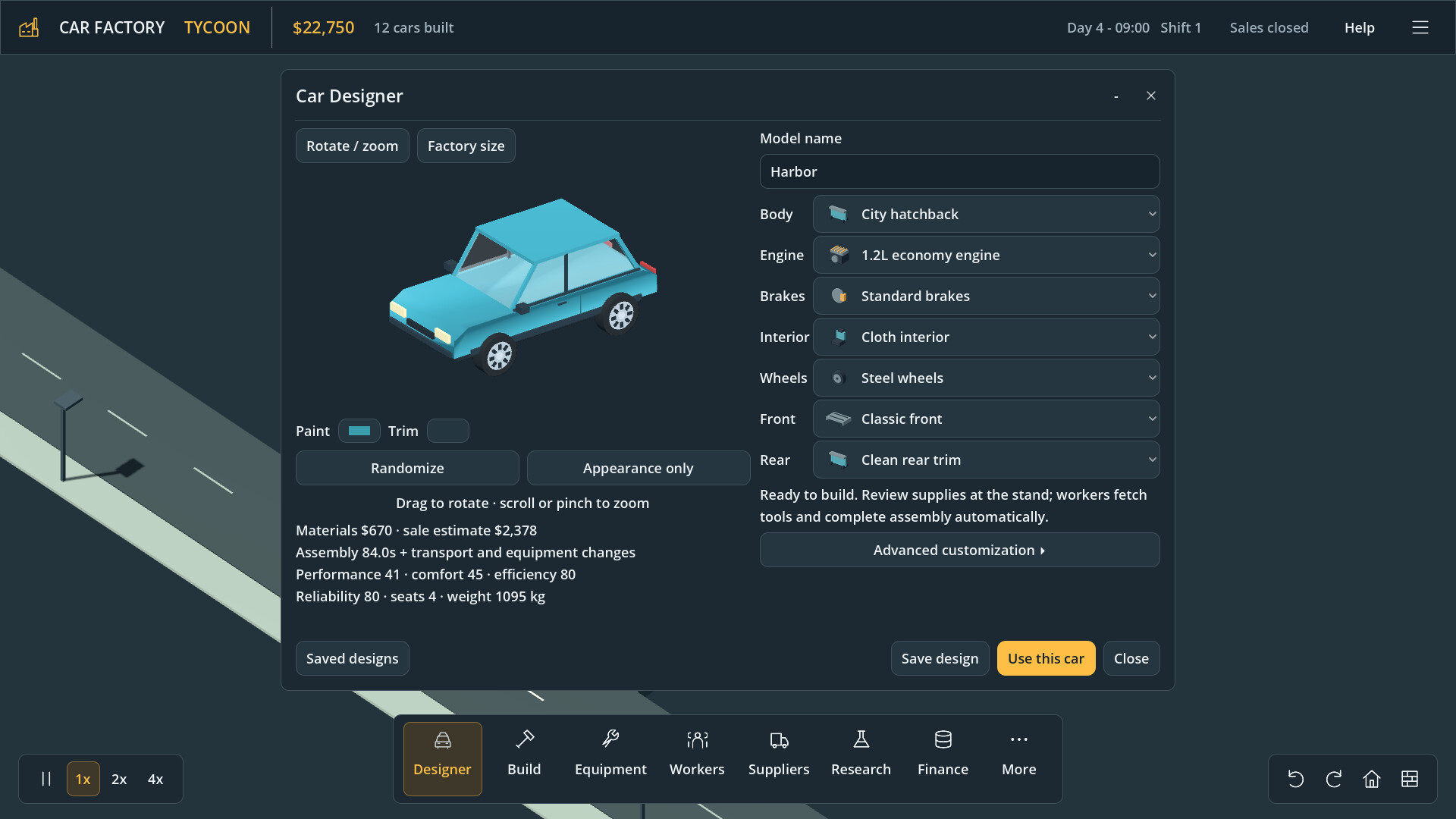Click the 3D car preview
The height and width of the screenshot is (819, 1456).
(x=522, y=288)
